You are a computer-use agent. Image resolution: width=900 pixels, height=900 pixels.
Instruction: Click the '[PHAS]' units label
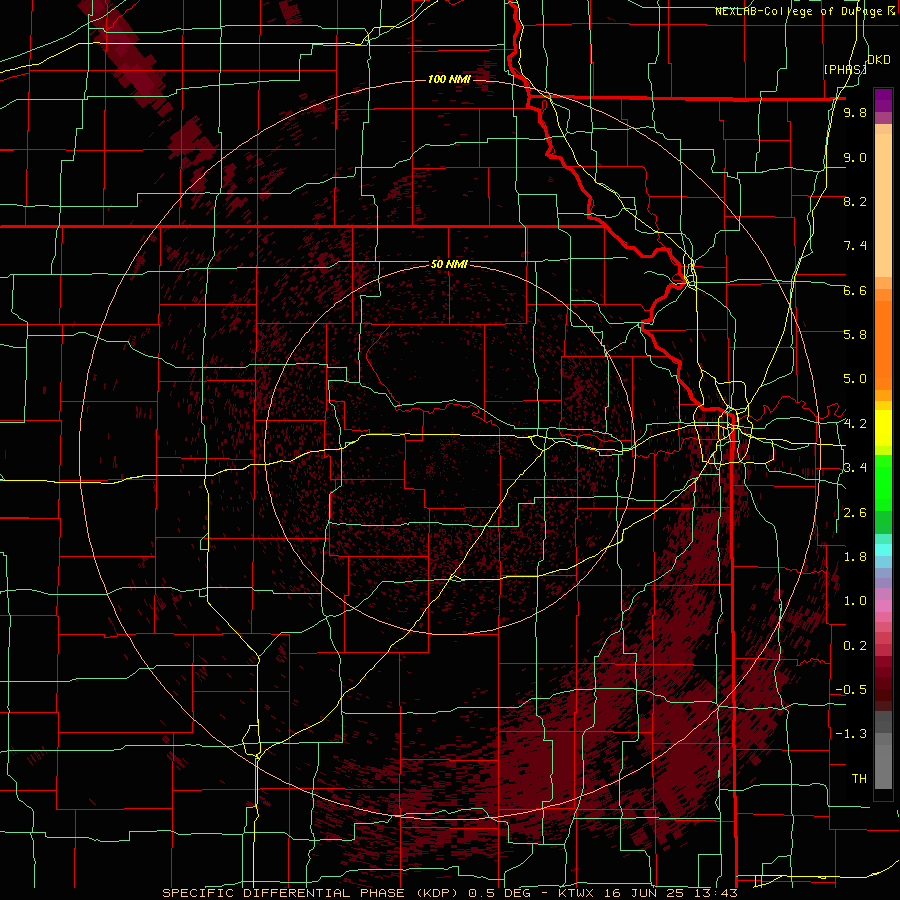coord(845,69)
